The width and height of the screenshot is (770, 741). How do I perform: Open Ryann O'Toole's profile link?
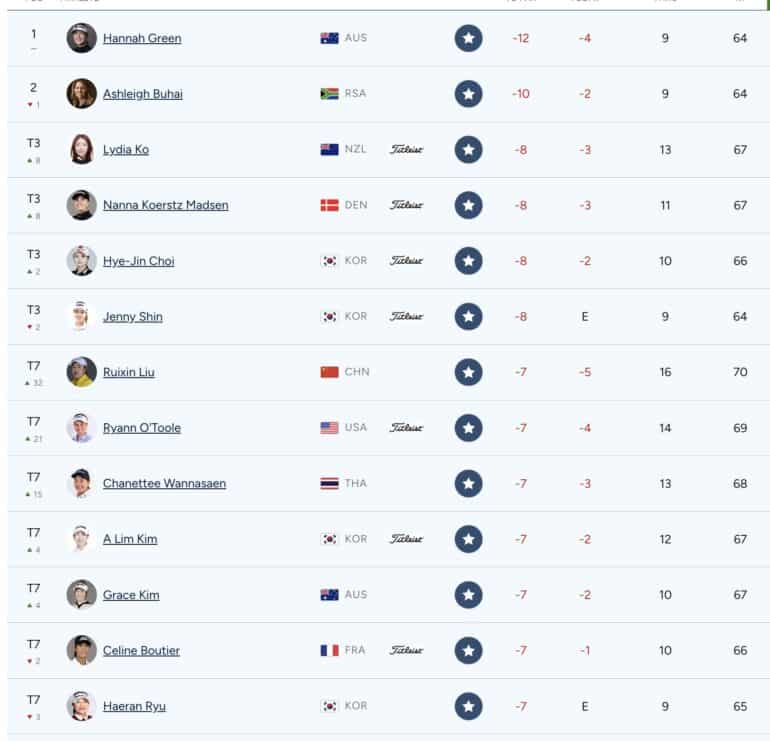pyautogui.click(x=142, y=428)
